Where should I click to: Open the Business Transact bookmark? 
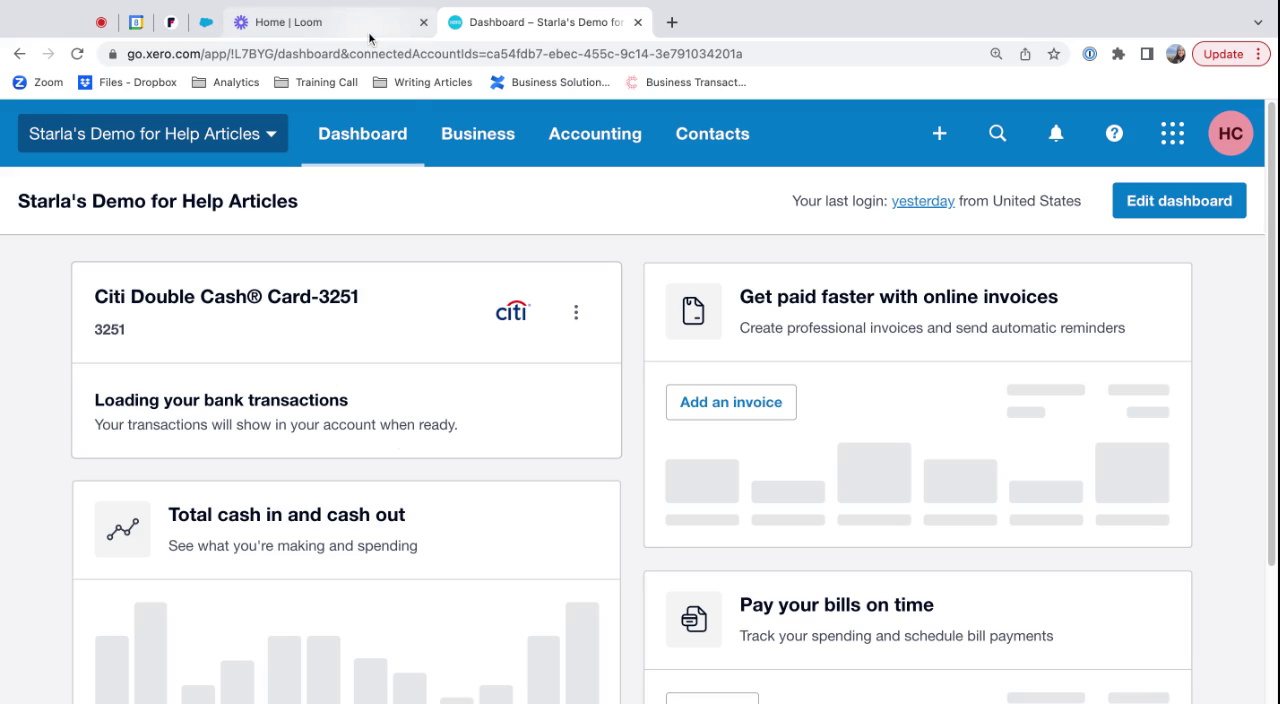coord(686,82)
